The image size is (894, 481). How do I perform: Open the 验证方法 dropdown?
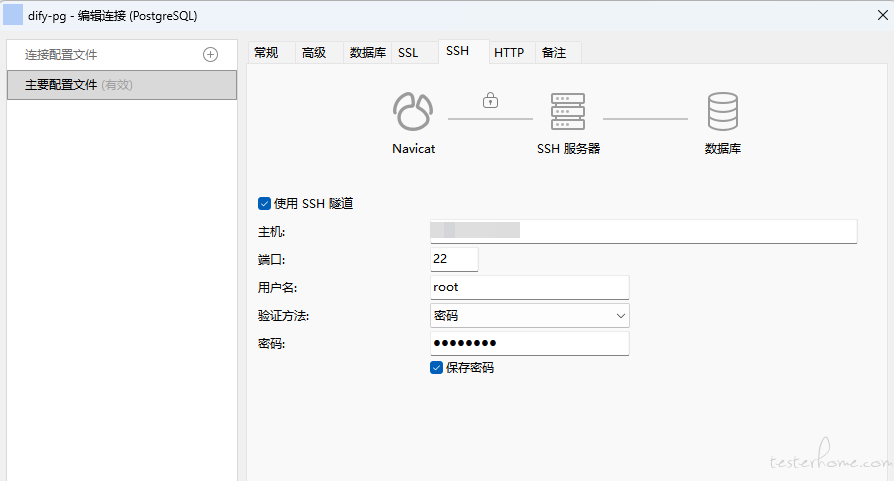(530, 316)
